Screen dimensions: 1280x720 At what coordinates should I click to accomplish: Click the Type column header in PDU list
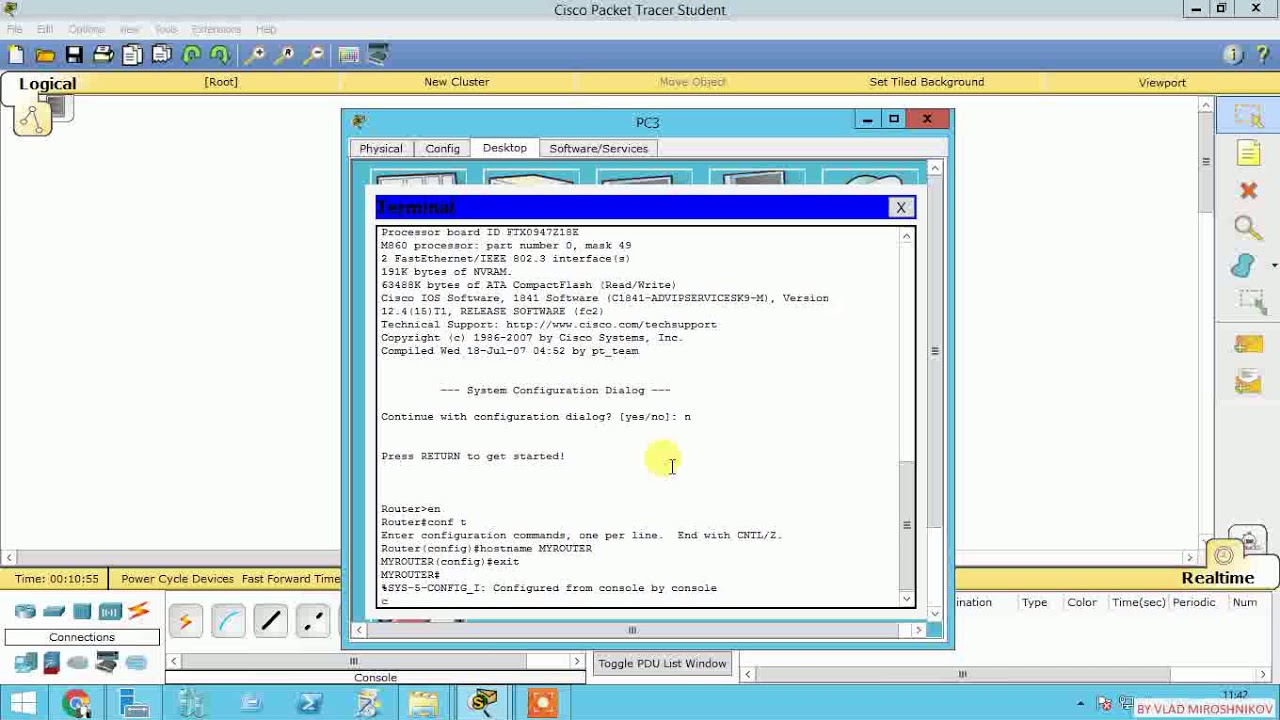[1034, 602]
